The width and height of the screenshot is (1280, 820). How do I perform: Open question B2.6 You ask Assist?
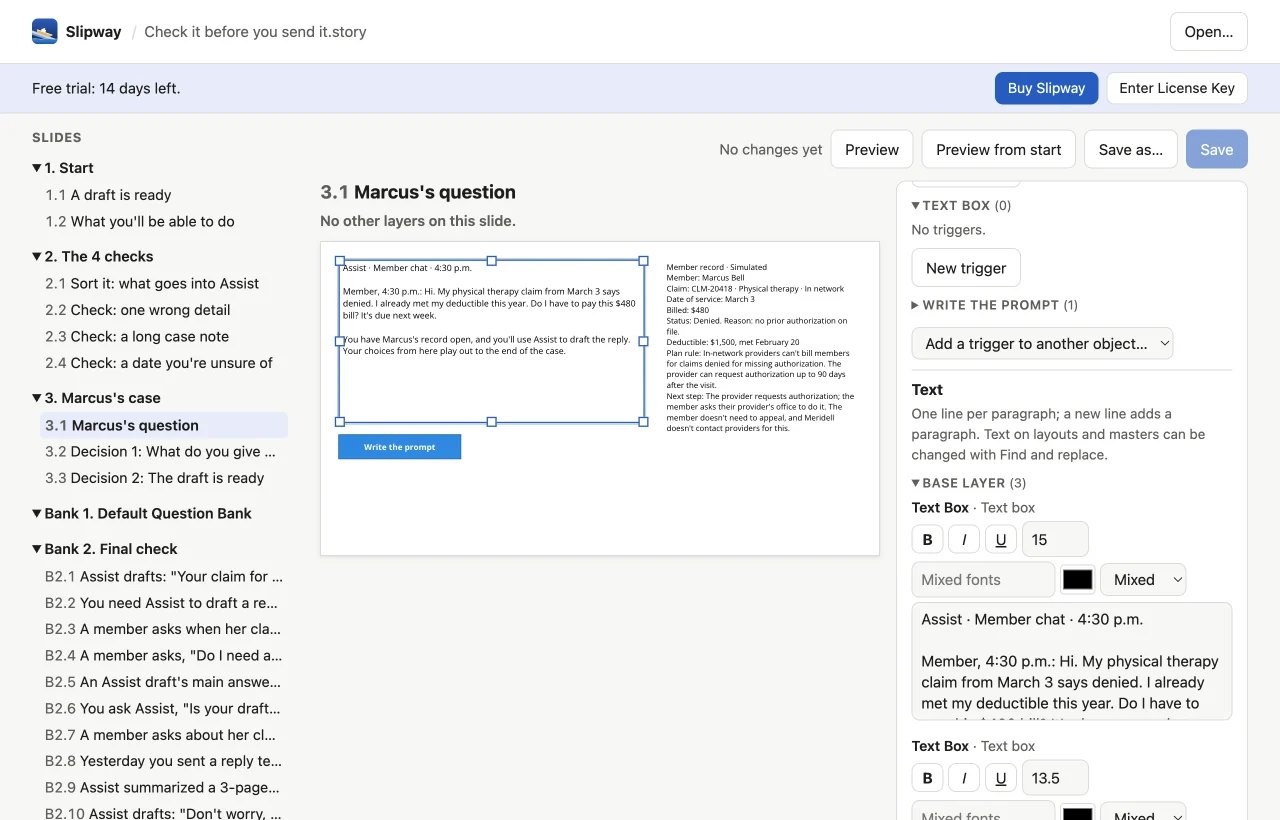pyautogui.click(x=164, y=708)
